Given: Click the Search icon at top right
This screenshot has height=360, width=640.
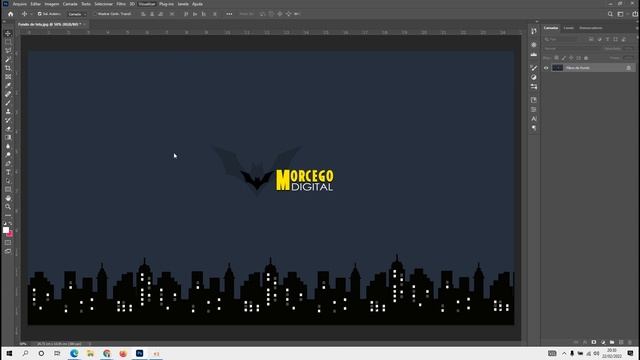Looking at the screenshot, I should [x=610, y=14].
